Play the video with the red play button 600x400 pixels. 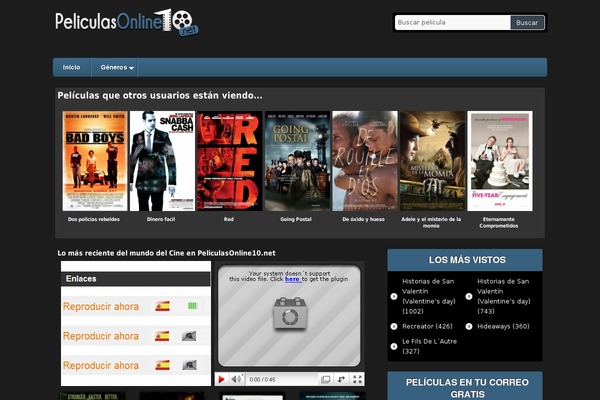point(221,379)
